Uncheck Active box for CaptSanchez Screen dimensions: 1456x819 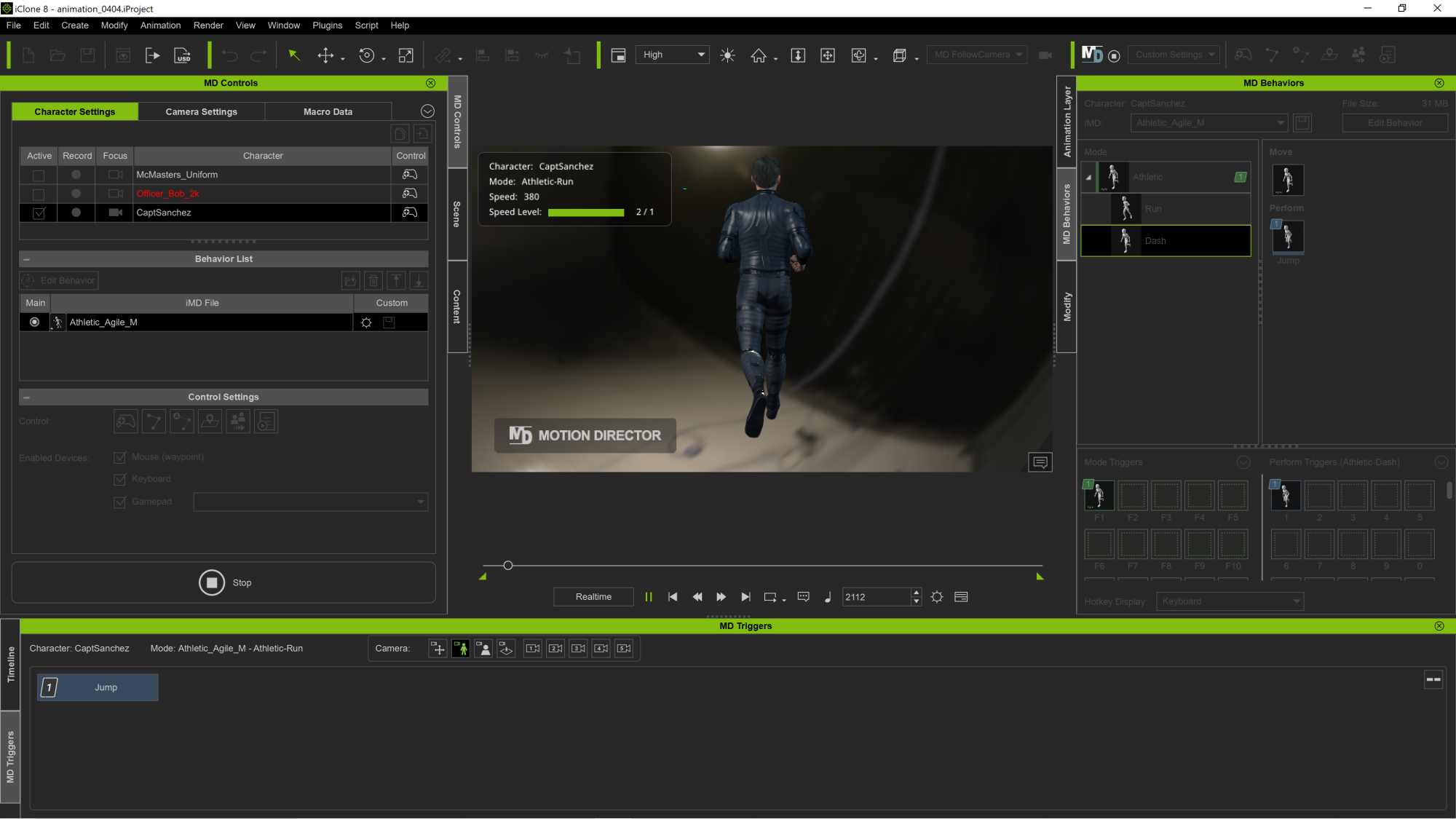point(39,213)
